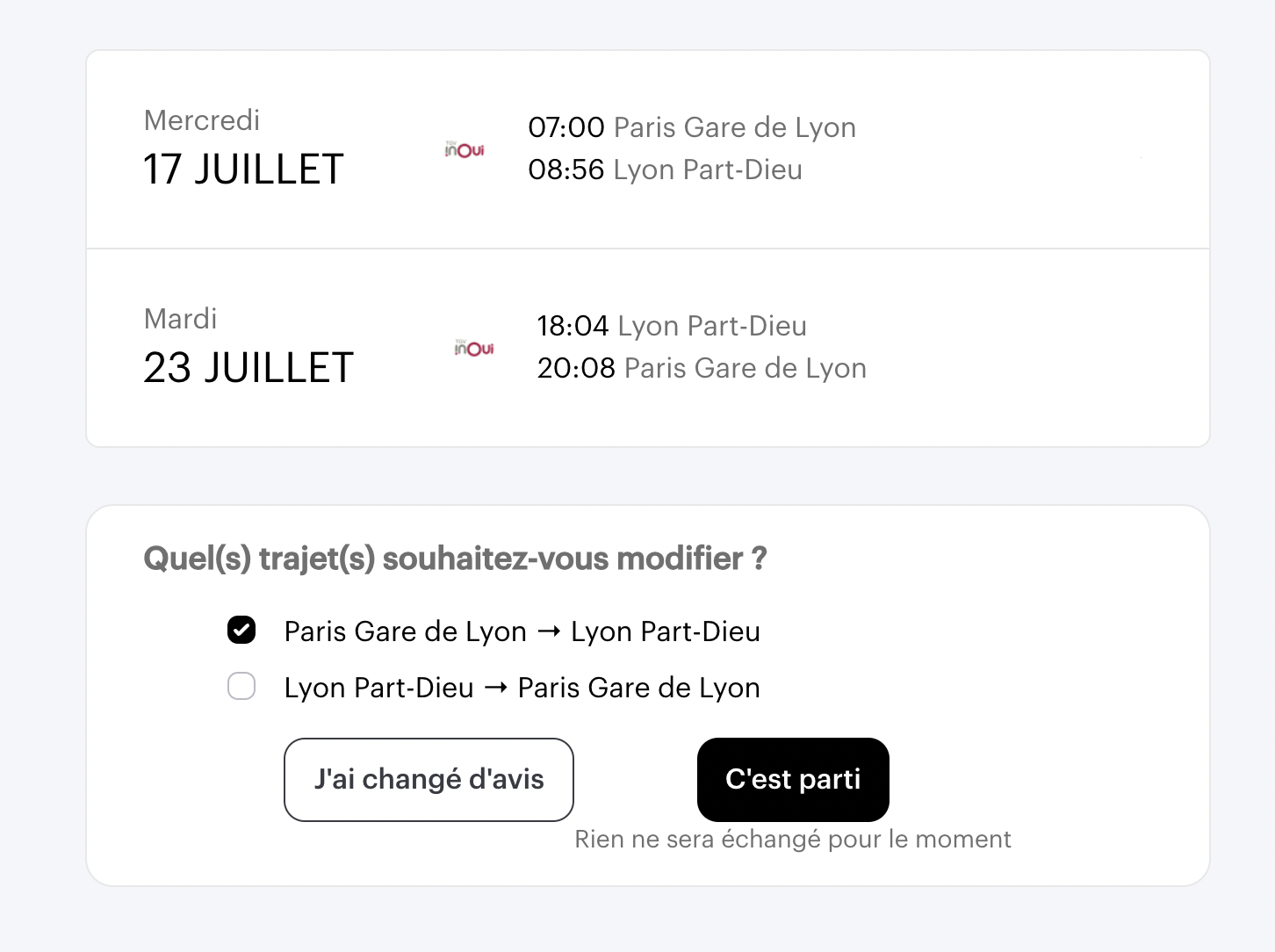Click the "Lyon Part-Dieu → Paris Gare de Lyon" label
The image size is (1275, 952).
[x=522, y=688]
